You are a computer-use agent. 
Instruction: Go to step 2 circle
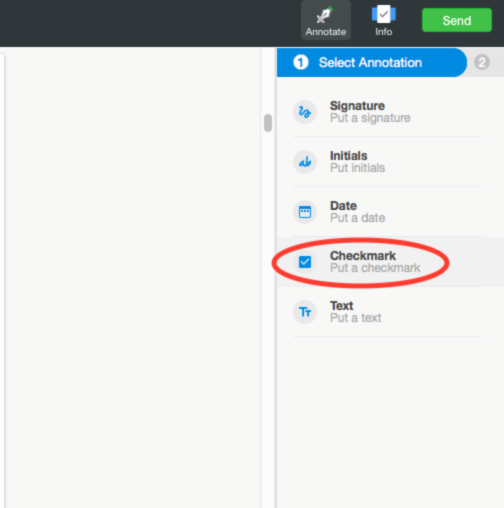(482, 62)
